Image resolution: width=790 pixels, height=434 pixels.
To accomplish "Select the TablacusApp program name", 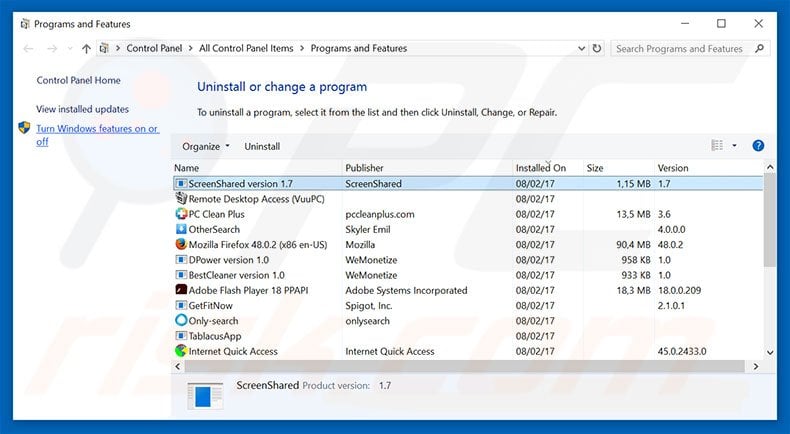I will point(215,336).
